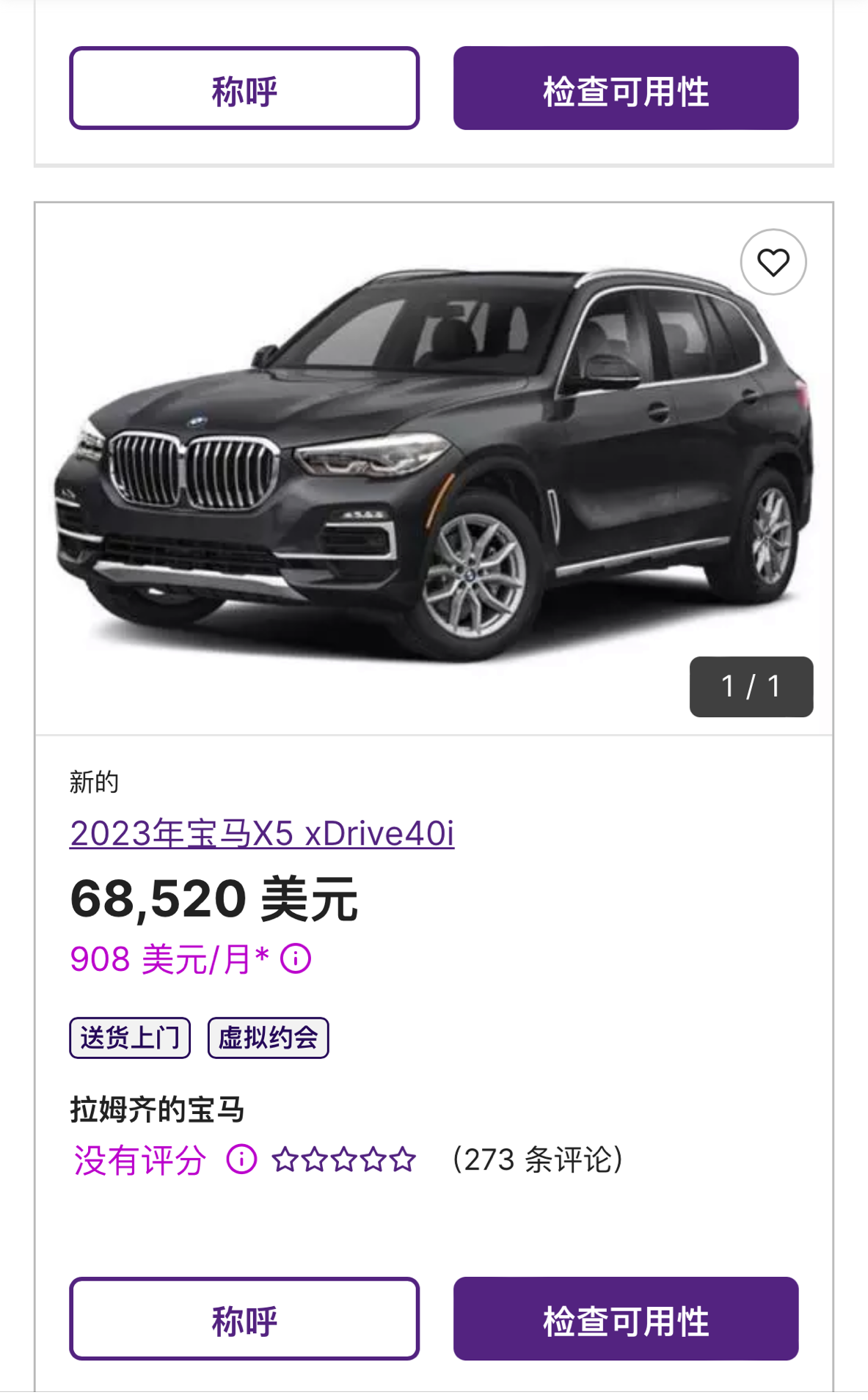Click the third rating star
The height and width of the screenshot is (1400, 868).
point(343,1159)
